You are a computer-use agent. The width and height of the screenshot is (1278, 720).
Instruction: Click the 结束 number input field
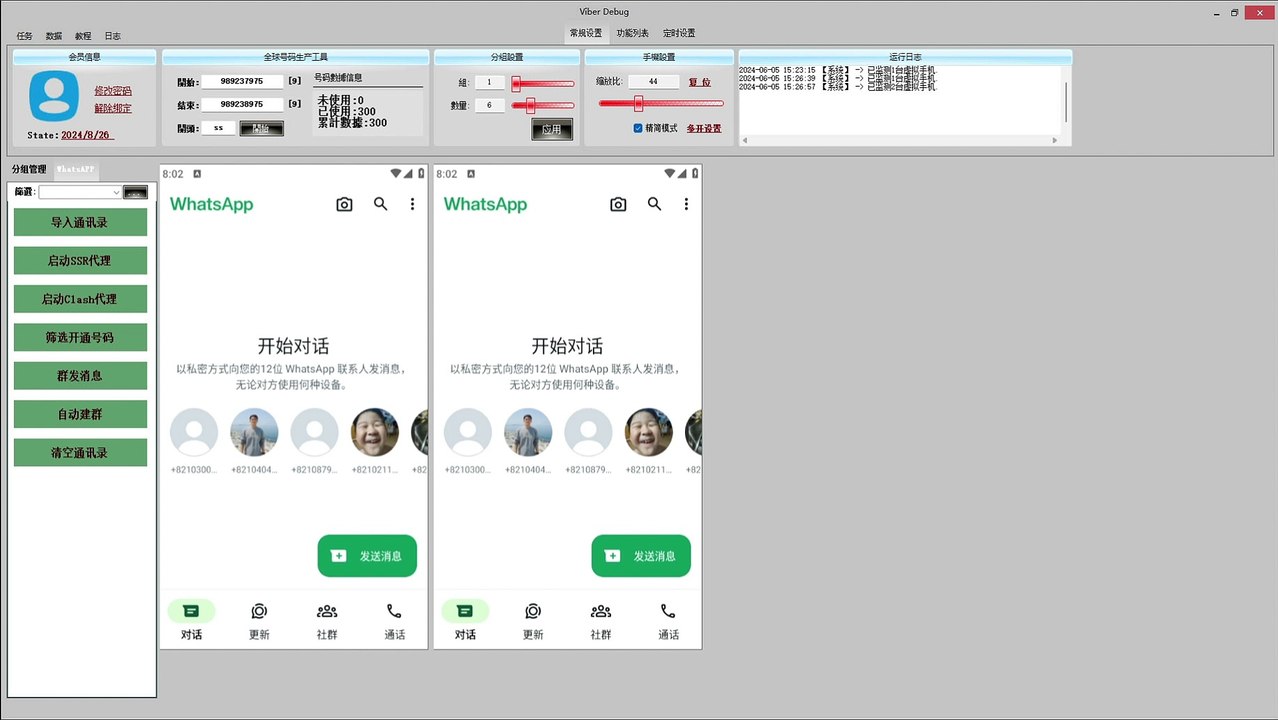[243, 104]
